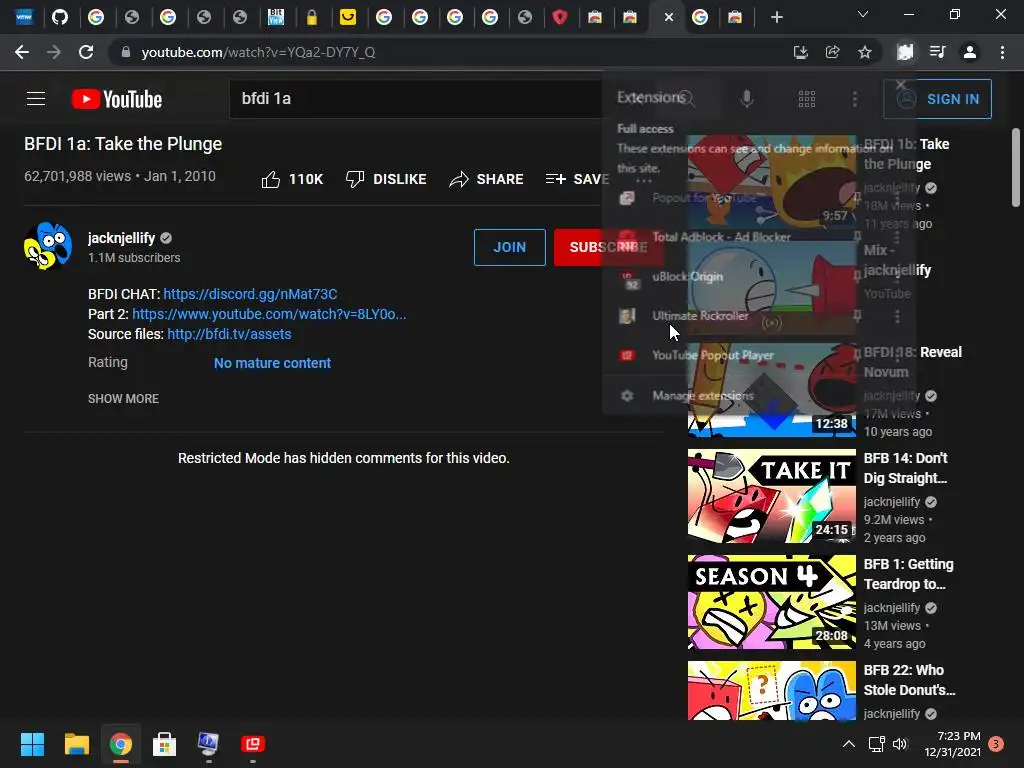Open Microsoft Store from the taskbar
The height and width of the screenshot is (768, 1024).
[165, 744]
